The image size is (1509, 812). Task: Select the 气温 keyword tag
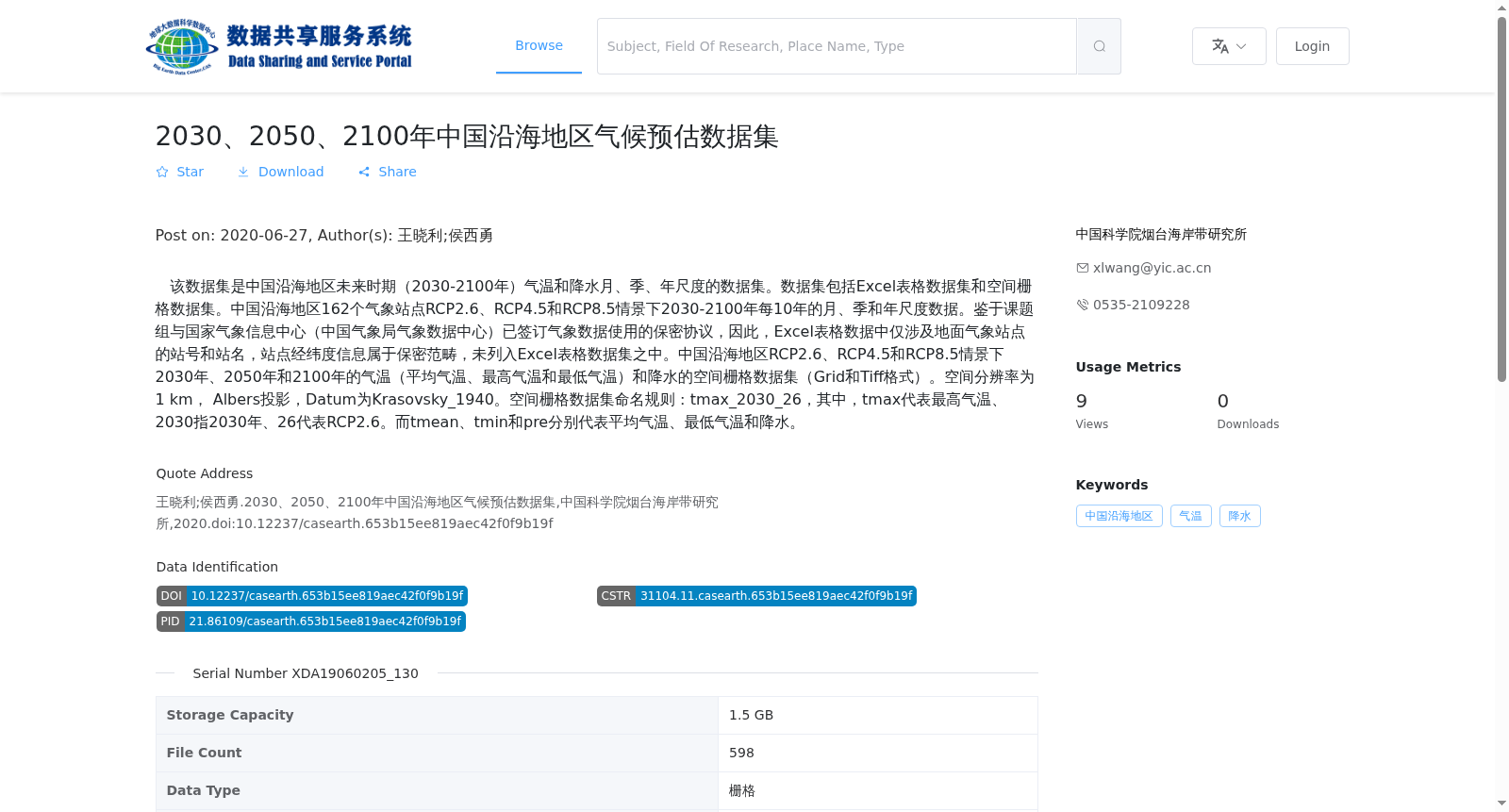pyautogui.click(x=1190, y=516)
